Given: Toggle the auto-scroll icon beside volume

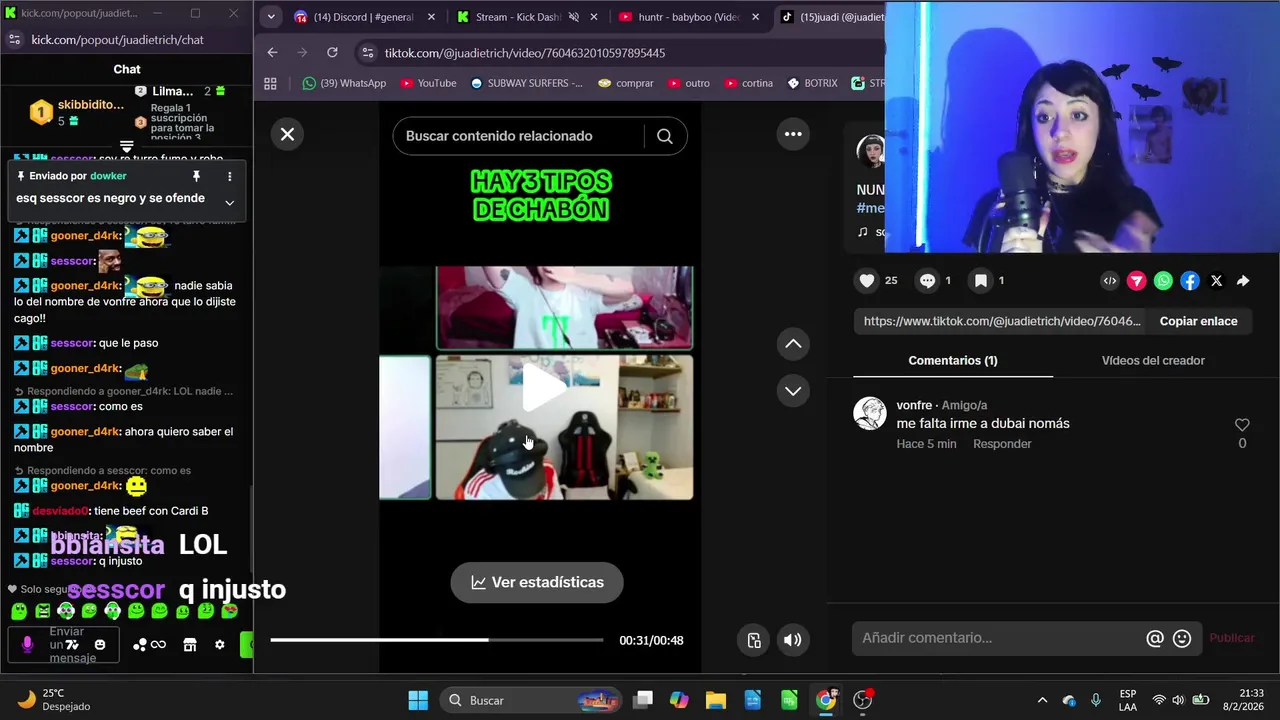Looking at the screenshot, I should (754, 640).
